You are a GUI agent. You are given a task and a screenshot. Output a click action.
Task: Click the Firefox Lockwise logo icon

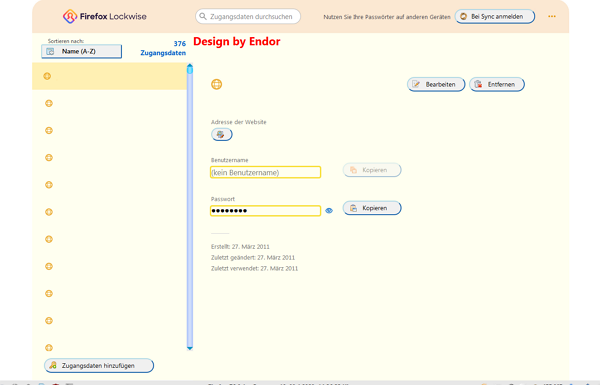70,16
